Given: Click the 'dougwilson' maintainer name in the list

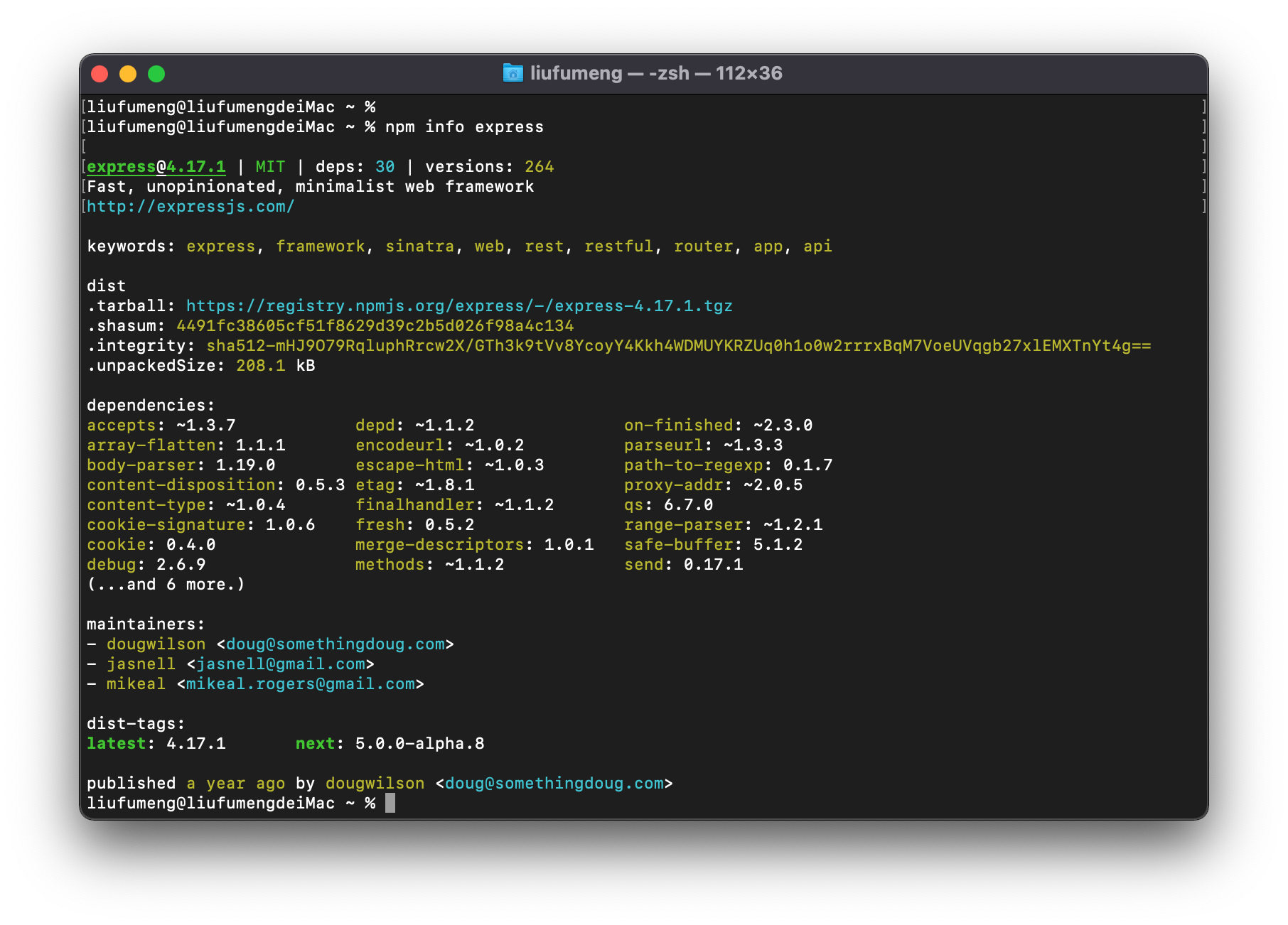Looking at the screenshot, I should 156,644.
